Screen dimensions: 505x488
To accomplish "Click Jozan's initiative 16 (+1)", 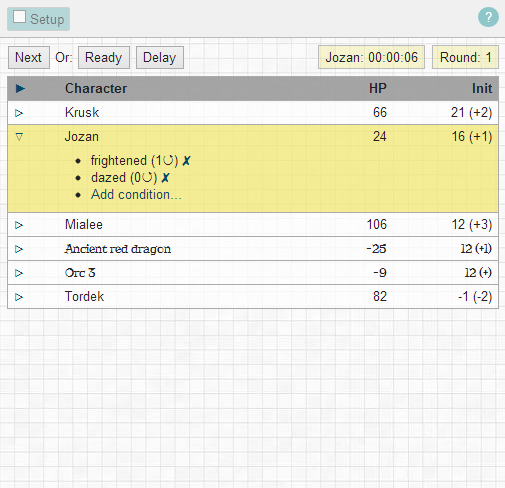I will (x=472, y=136).
